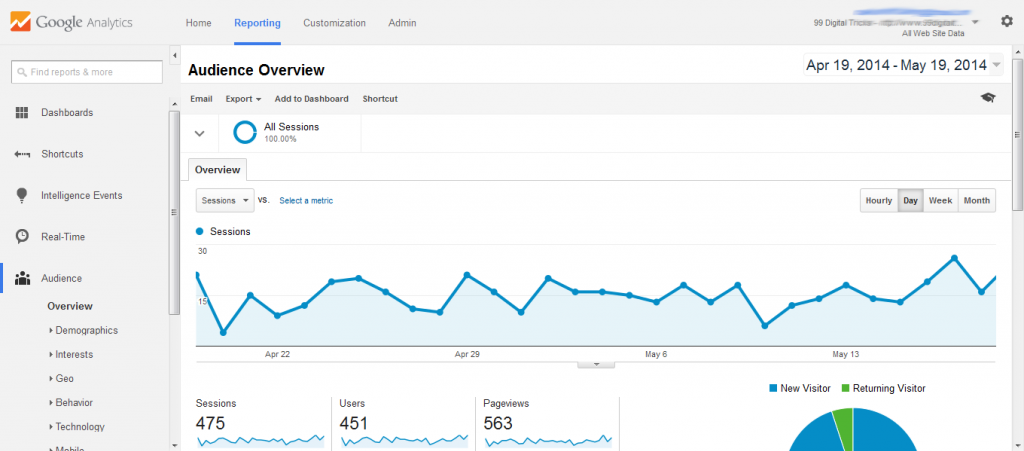Open the account selector dropdown
Screen dimensions: 1024x451
pos(975,22)
